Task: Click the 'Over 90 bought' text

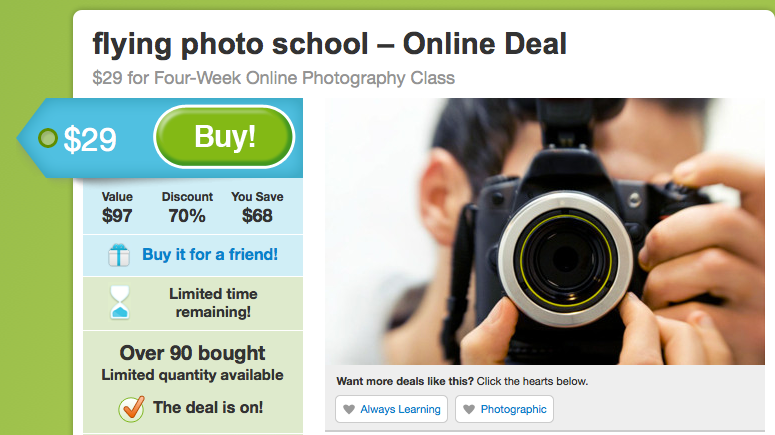Action: [192, 353]
